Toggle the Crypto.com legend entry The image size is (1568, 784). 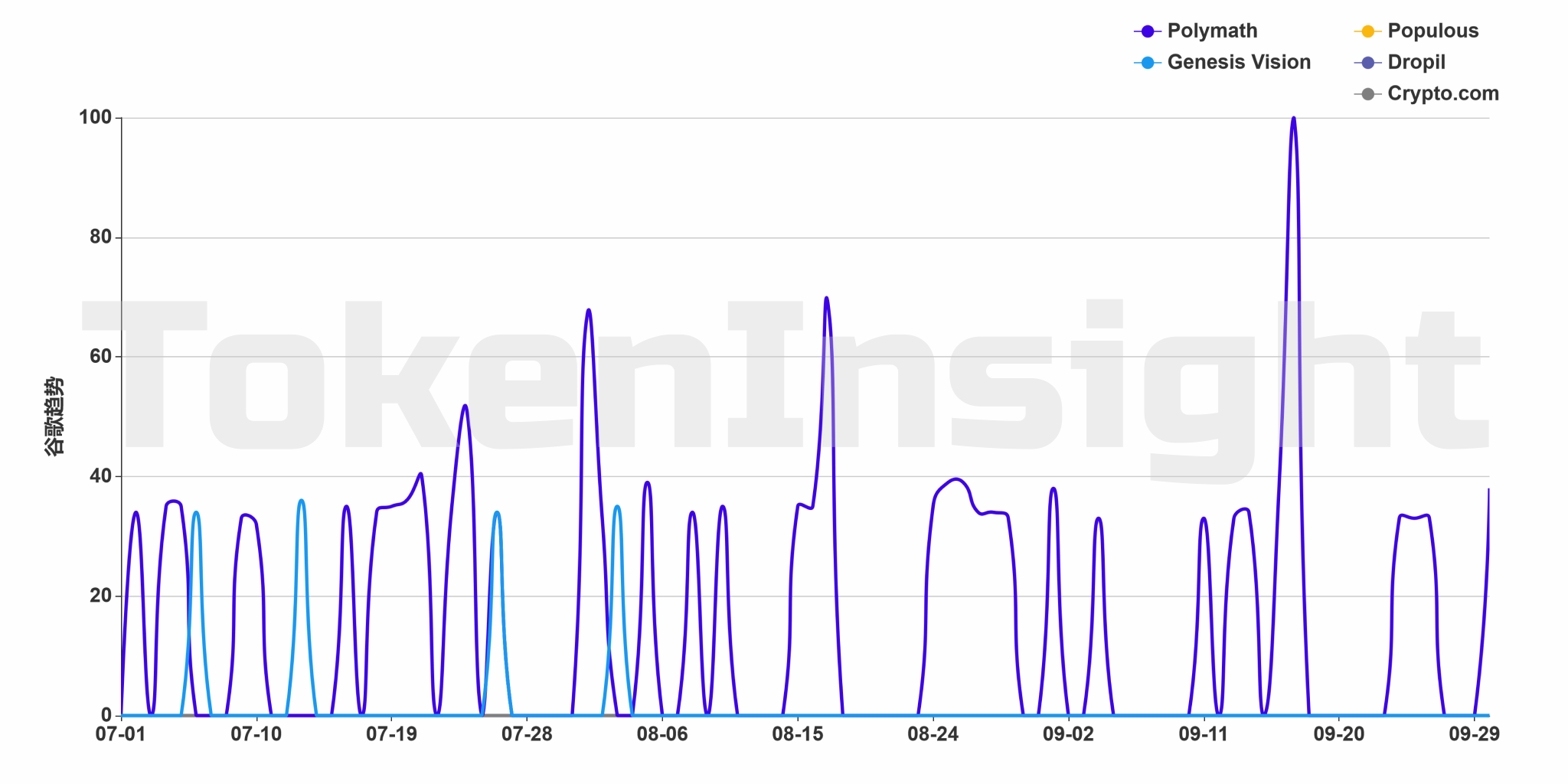pos(1426,94)
